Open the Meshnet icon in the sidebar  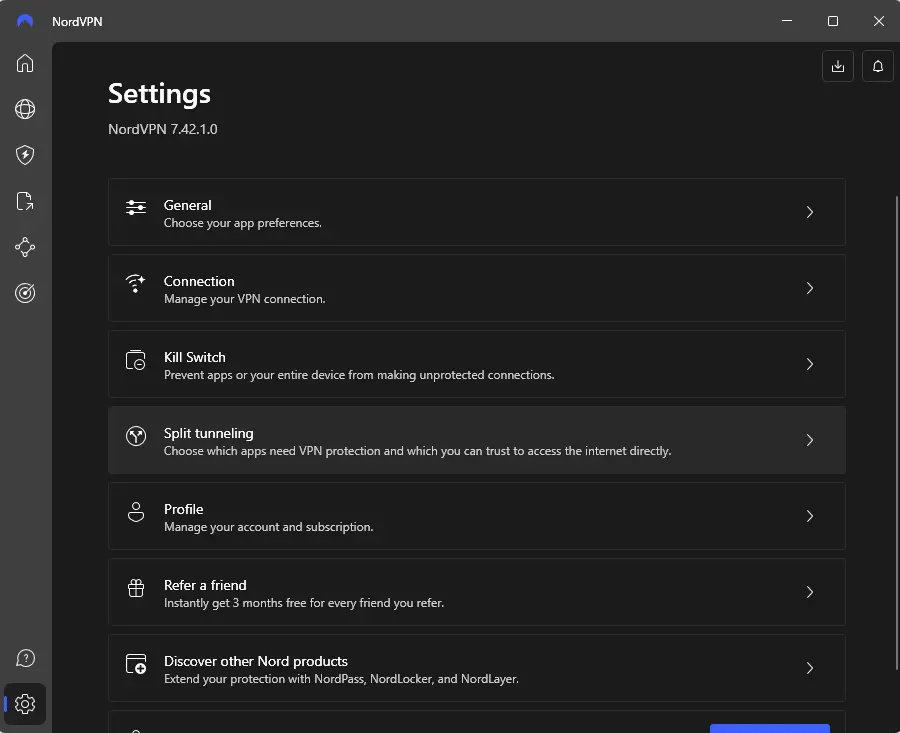25,247
